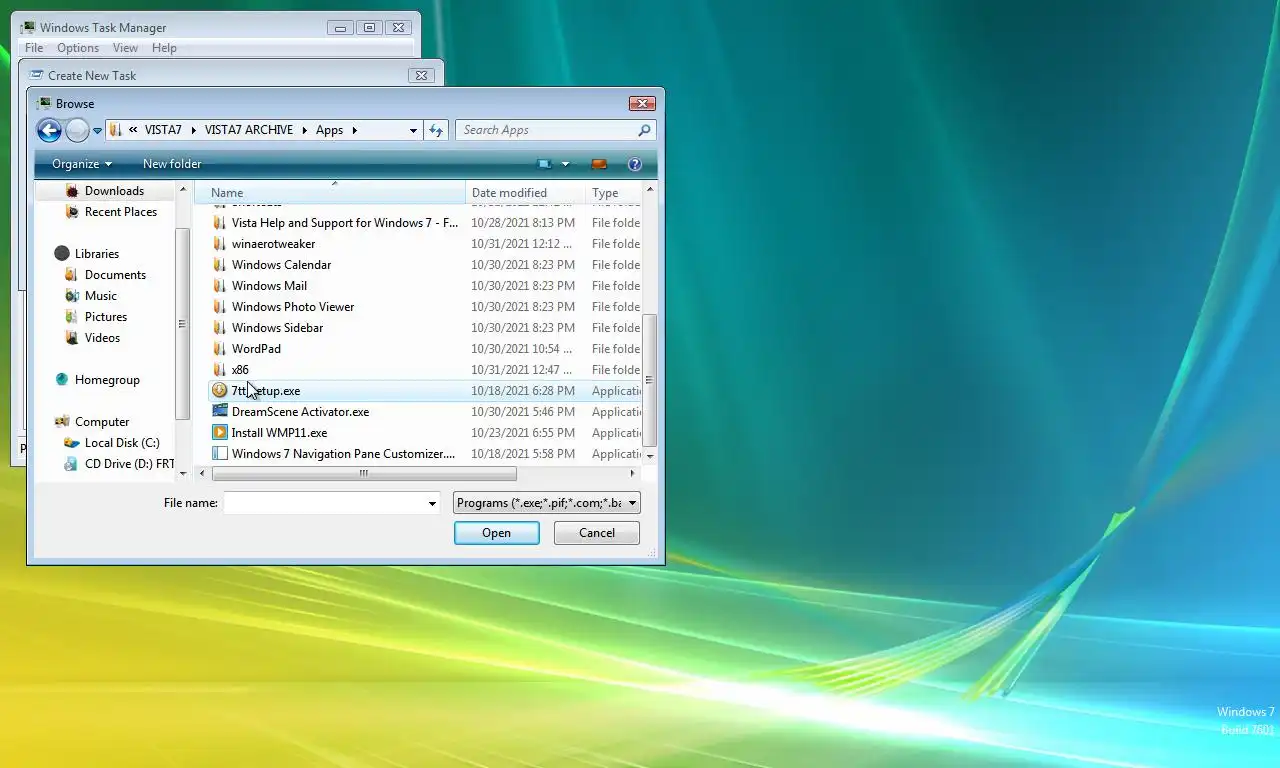Select the x86 folder
The width and height of the screenshot is (1280, 768).
pos(240,370)
